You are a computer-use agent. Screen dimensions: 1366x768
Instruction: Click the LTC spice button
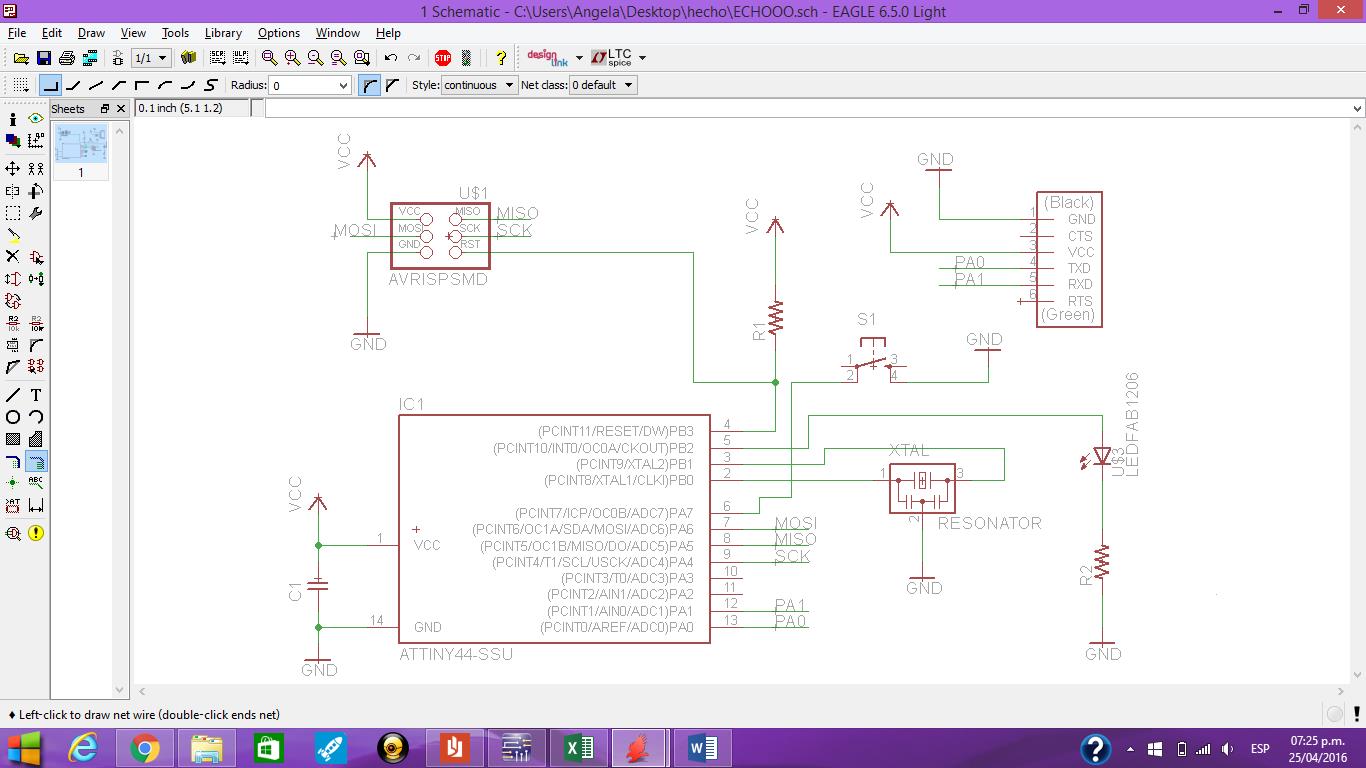click(612, 58)
